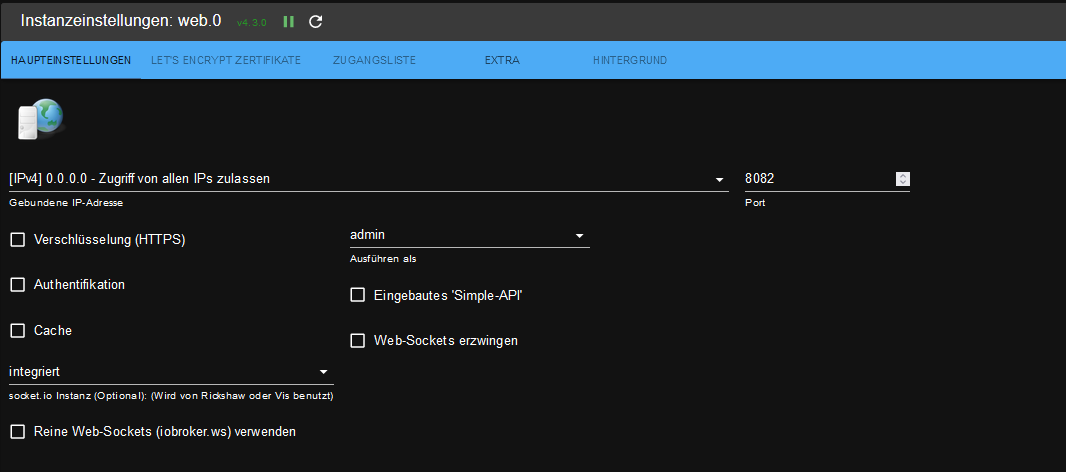Go to the Hintergrund tab
The height and width of the screenshot is (472, 1066).
point(629,60)
